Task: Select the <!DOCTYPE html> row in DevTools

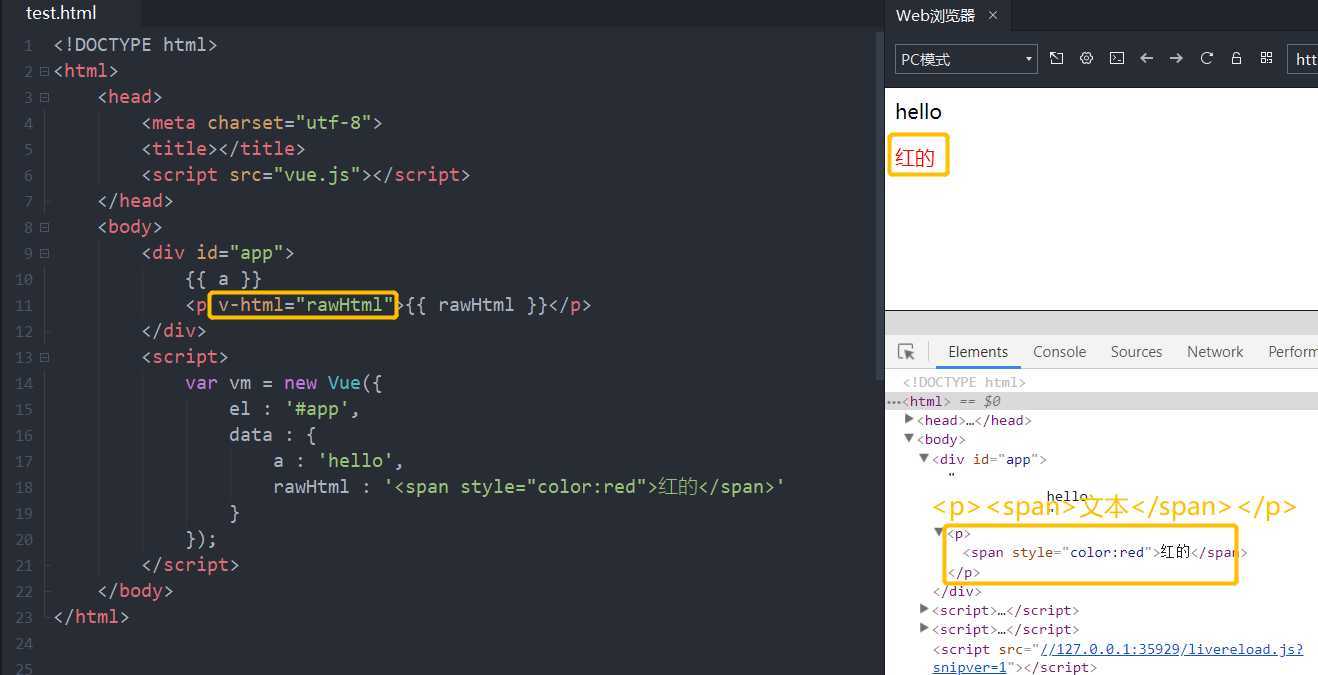Action: coord(964,382)
